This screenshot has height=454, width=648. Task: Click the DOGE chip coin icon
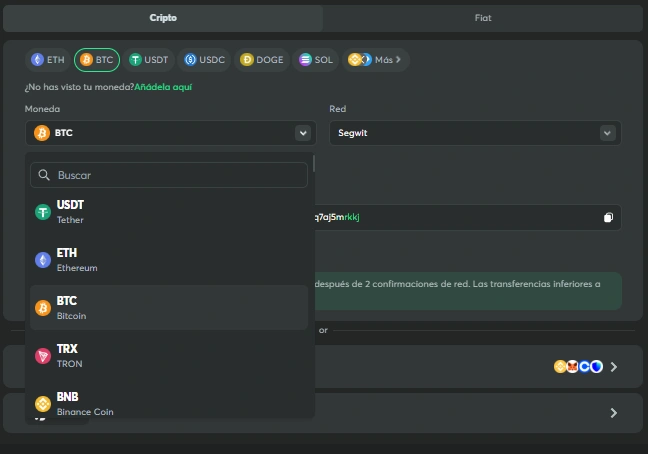click(x=247, y=60)
